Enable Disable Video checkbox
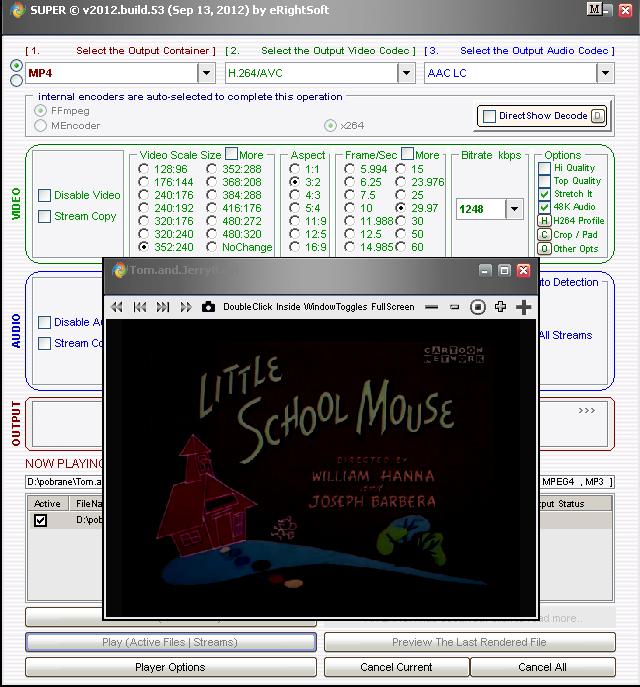640x687 pixels. click(44, 195)
